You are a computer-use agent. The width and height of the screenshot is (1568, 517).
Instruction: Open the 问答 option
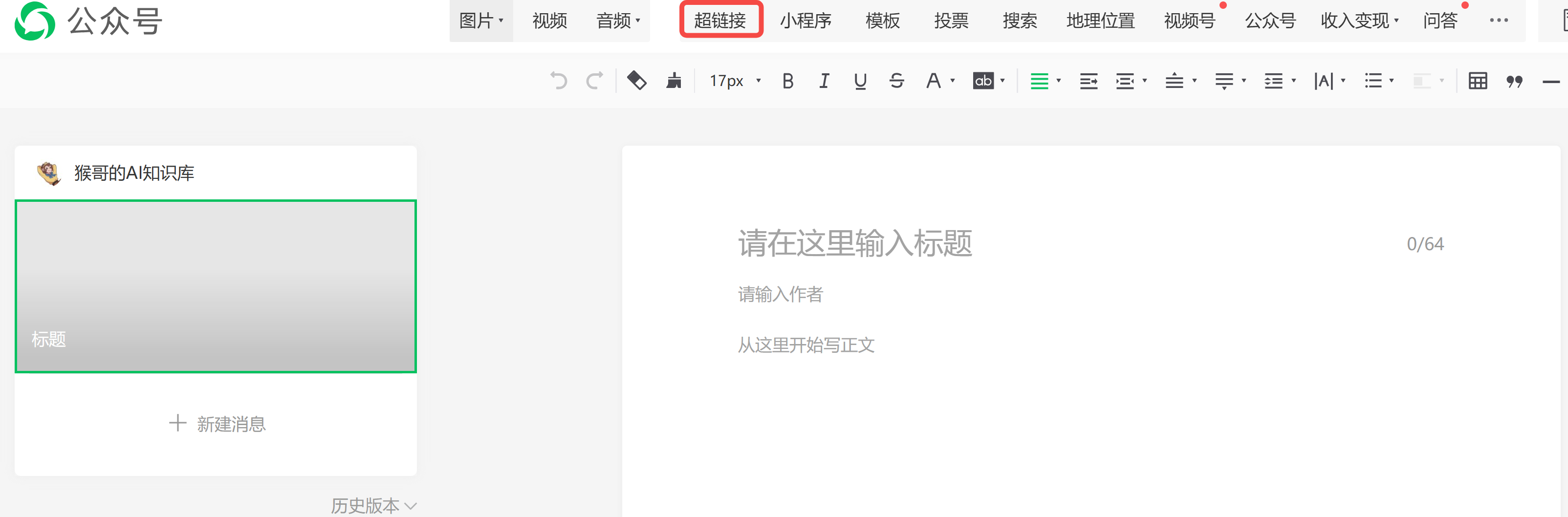pyautogui.click(x=1440, y=21)
